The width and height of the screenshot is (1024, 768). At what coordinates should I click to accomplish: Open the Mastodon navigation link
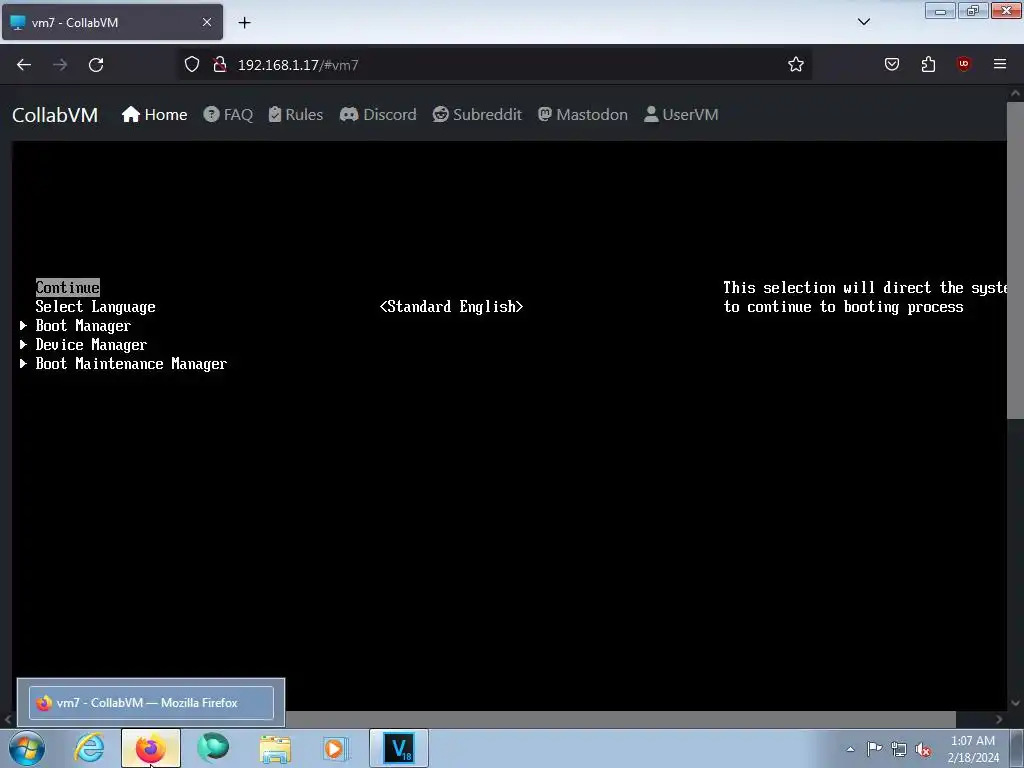(583, 115)
